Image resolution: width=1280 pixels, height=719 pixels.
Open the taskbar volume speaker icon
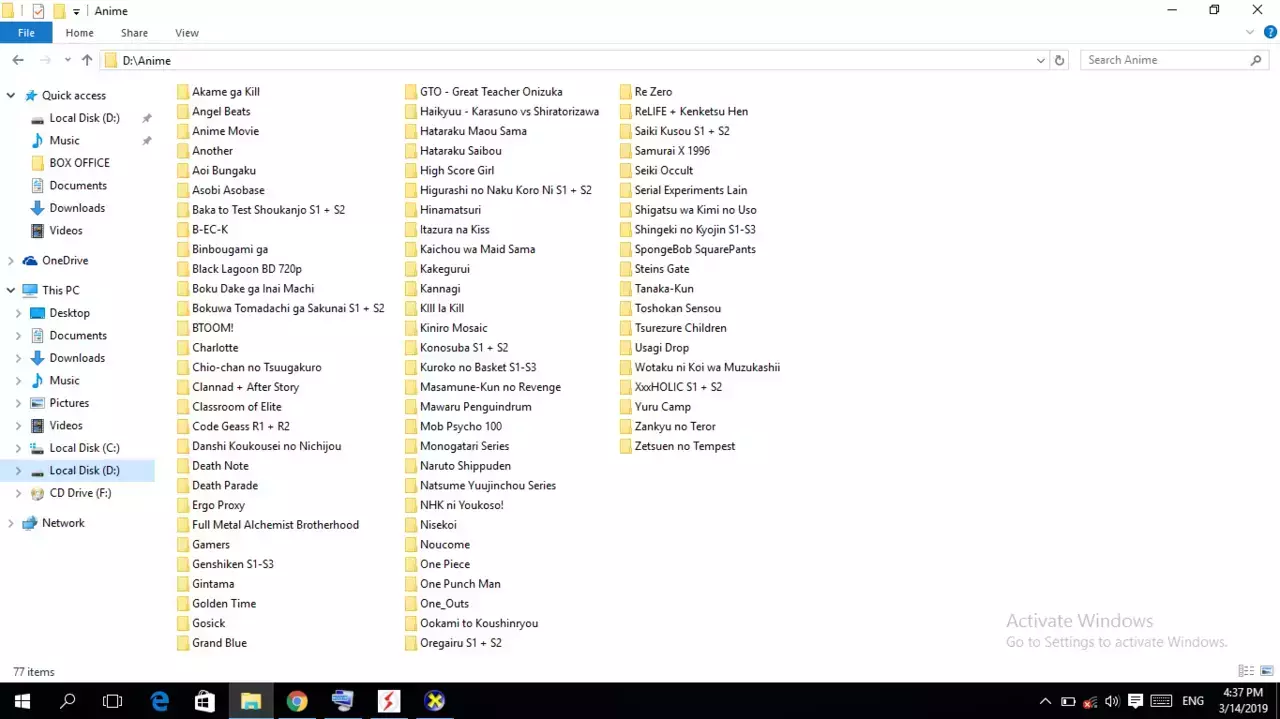click(1112, 701)
